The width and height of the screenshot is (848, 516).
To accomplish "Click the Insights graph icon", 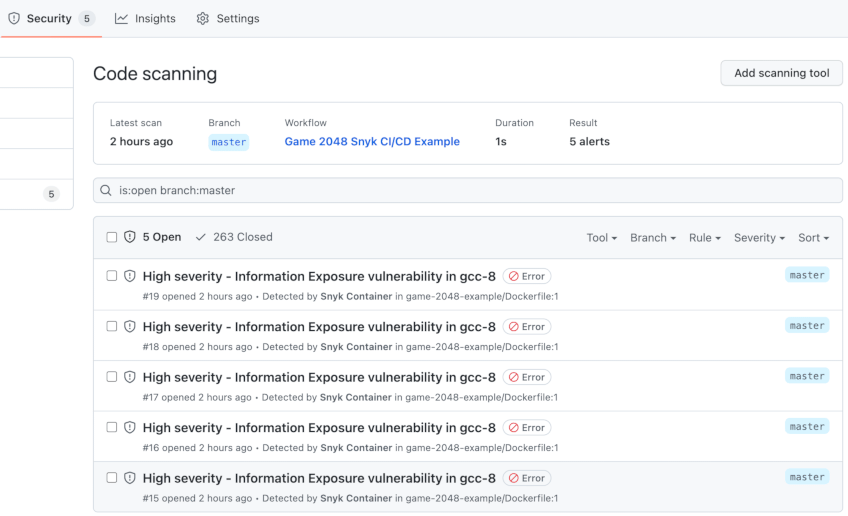I will coord(121,18).
